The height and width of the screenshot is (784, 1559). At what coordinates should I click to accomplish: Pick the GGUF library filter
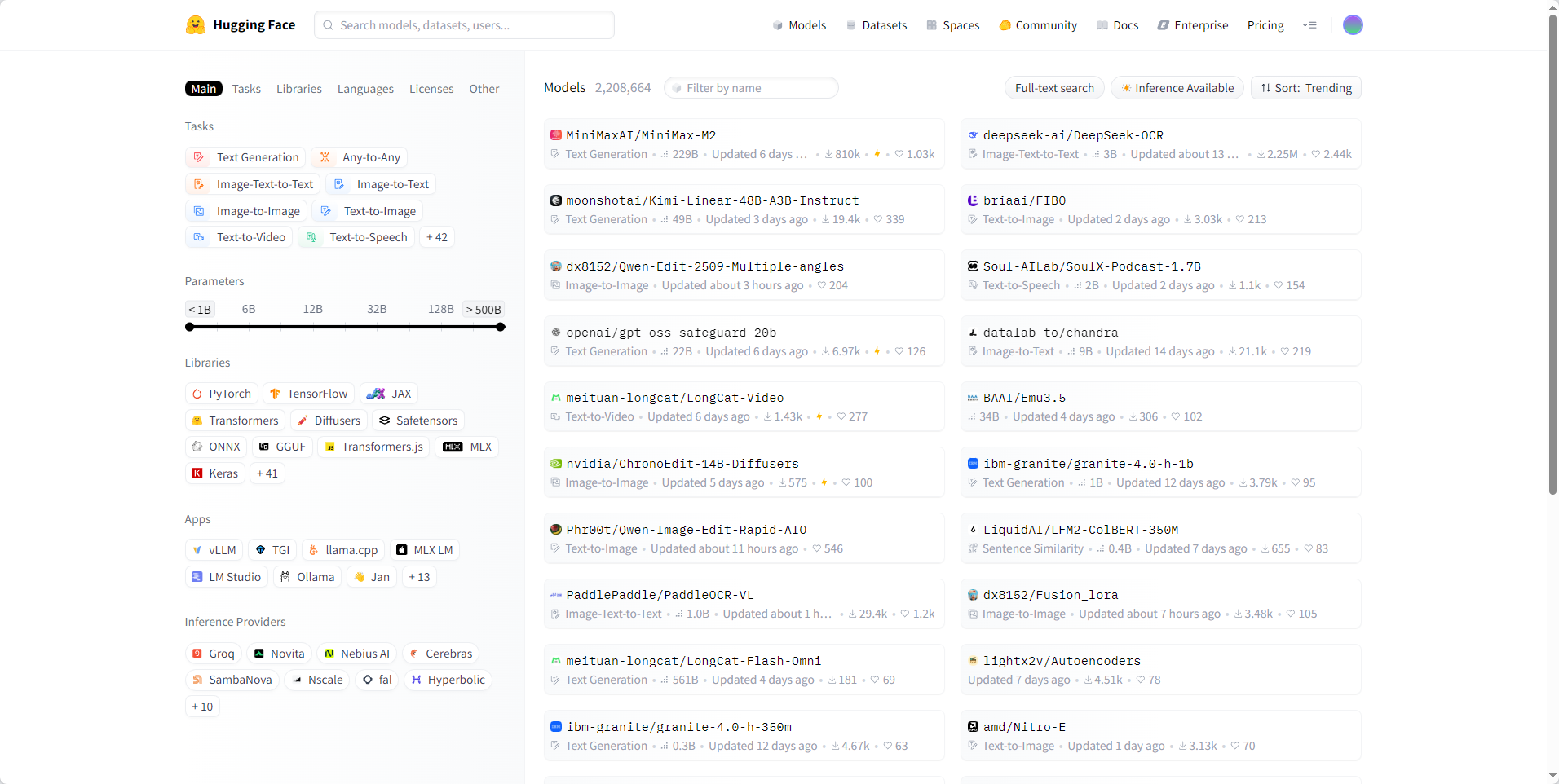click(282, 447)
